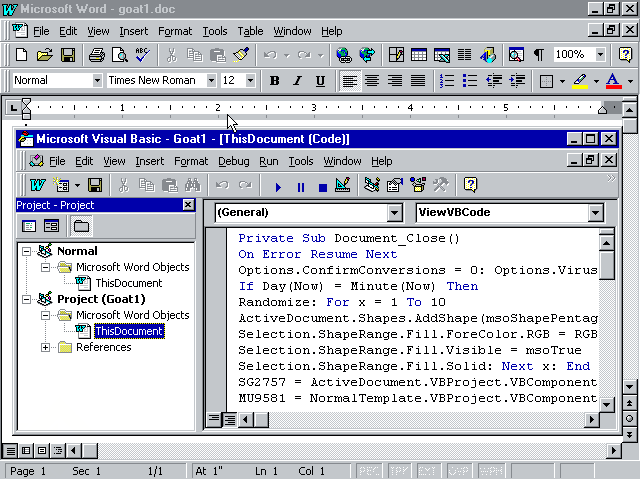Screen dimensions: 640x480
Task: Click the Insert Table icon
Action: [419, 55]
